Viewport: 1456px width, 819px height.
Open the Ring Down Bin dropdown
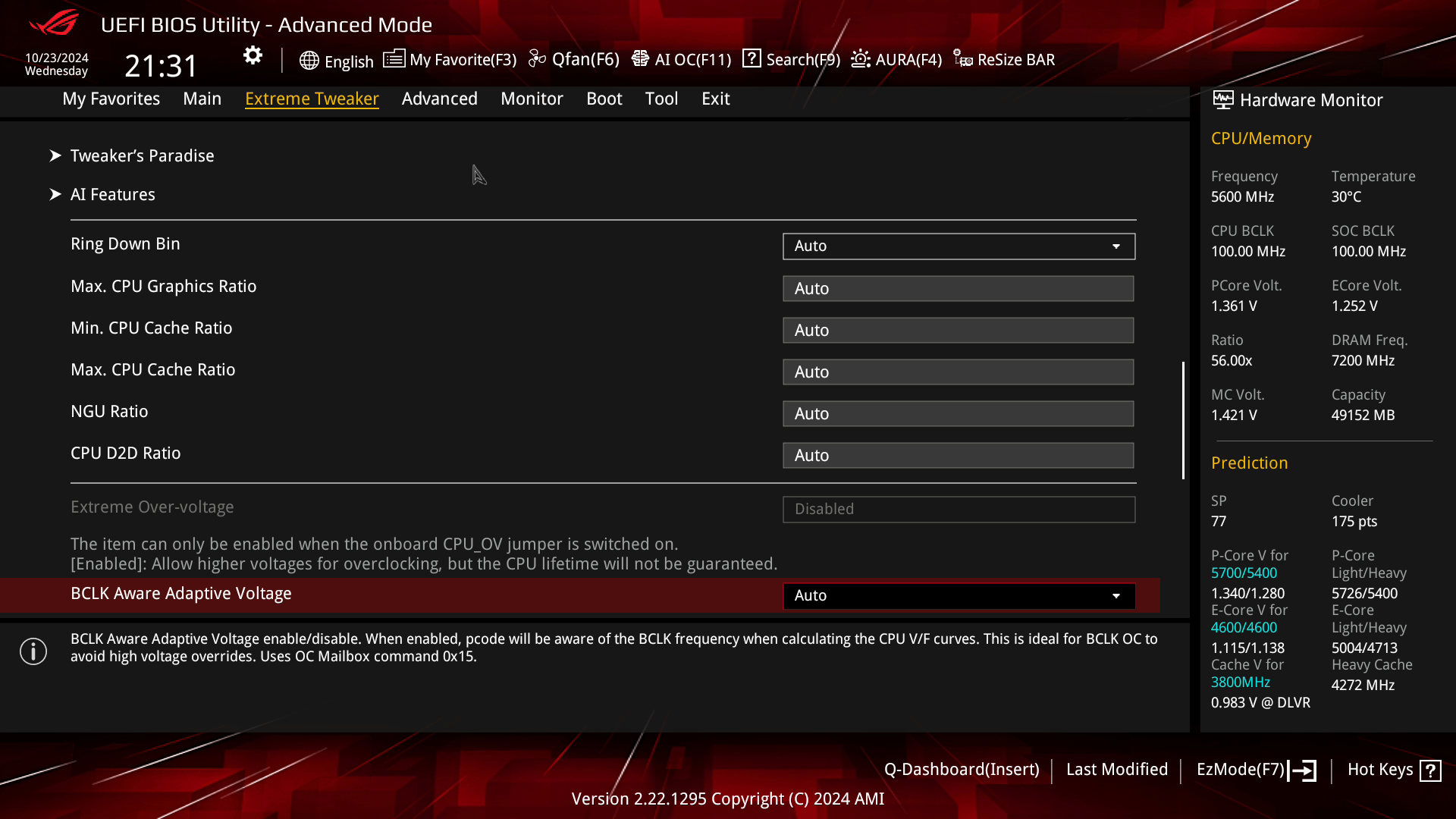958,246
